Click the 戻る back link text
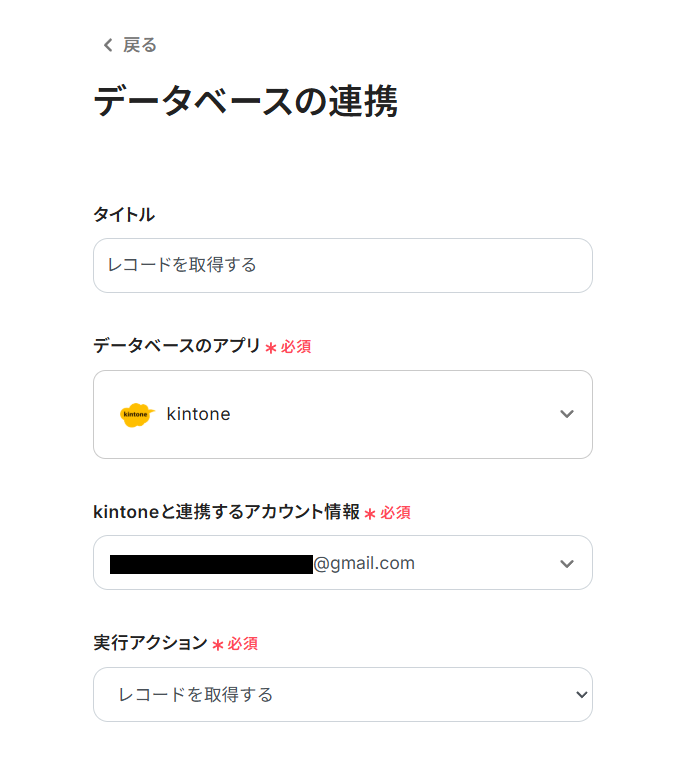 click(x=139, y=45)
